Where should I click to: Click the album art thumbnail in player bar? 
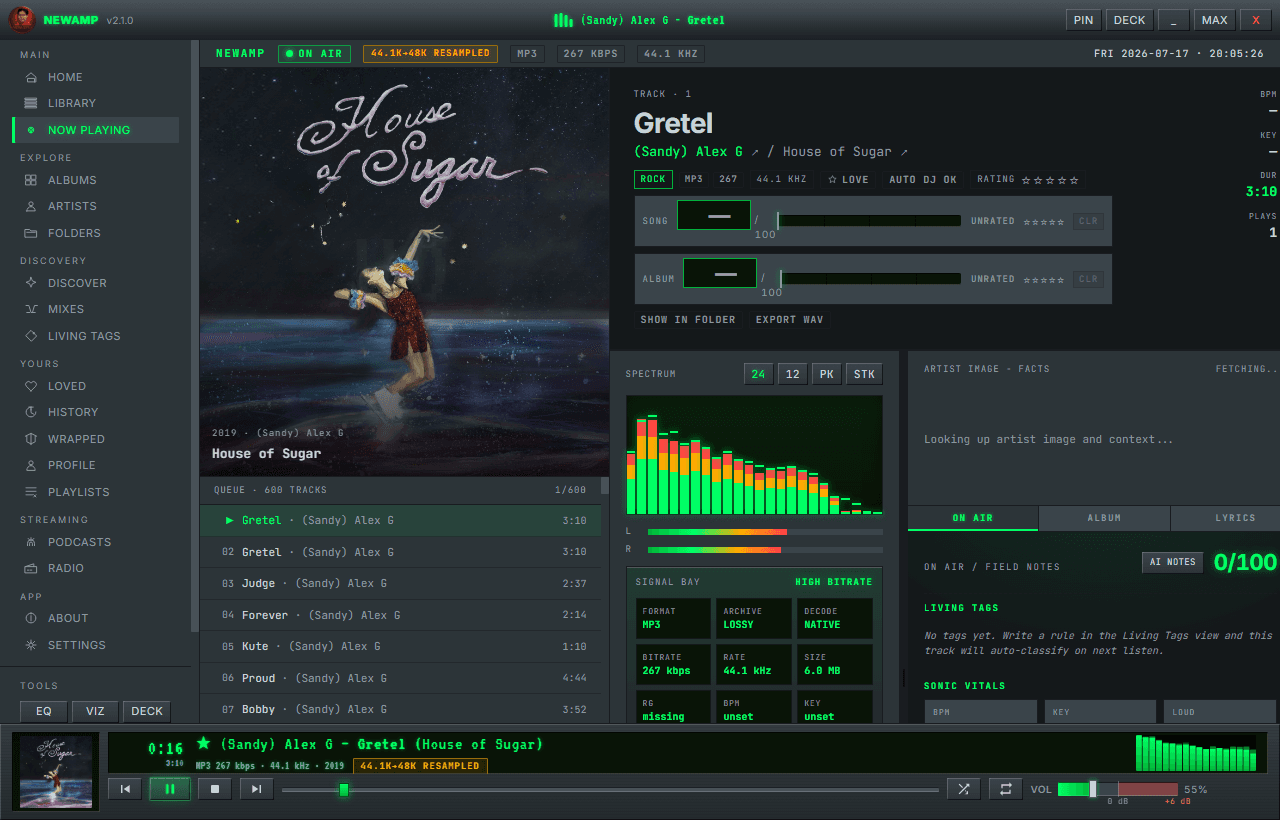click(56, 771)
